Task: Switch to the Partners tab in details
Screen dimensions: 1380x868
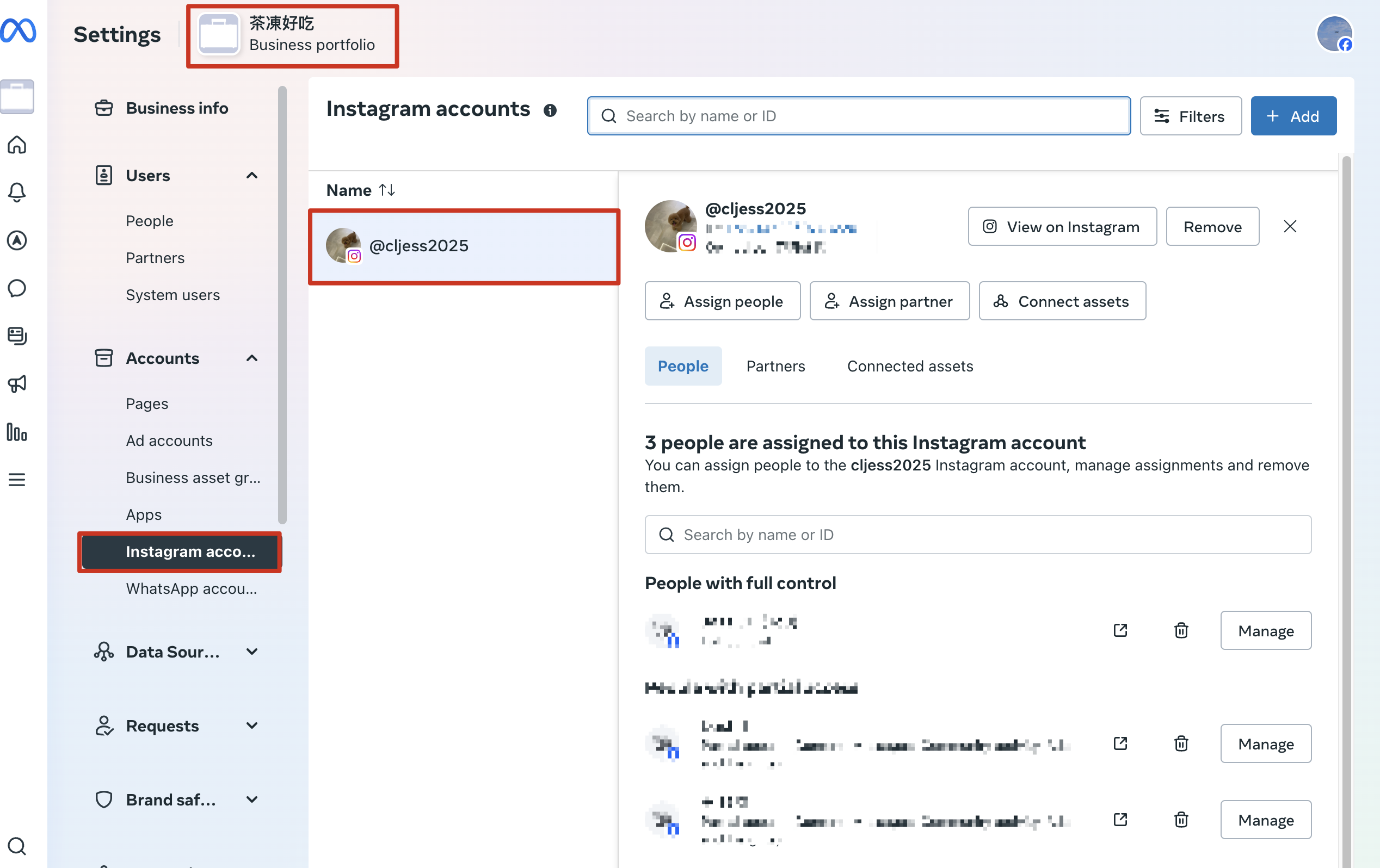Action: coord(775,365)
